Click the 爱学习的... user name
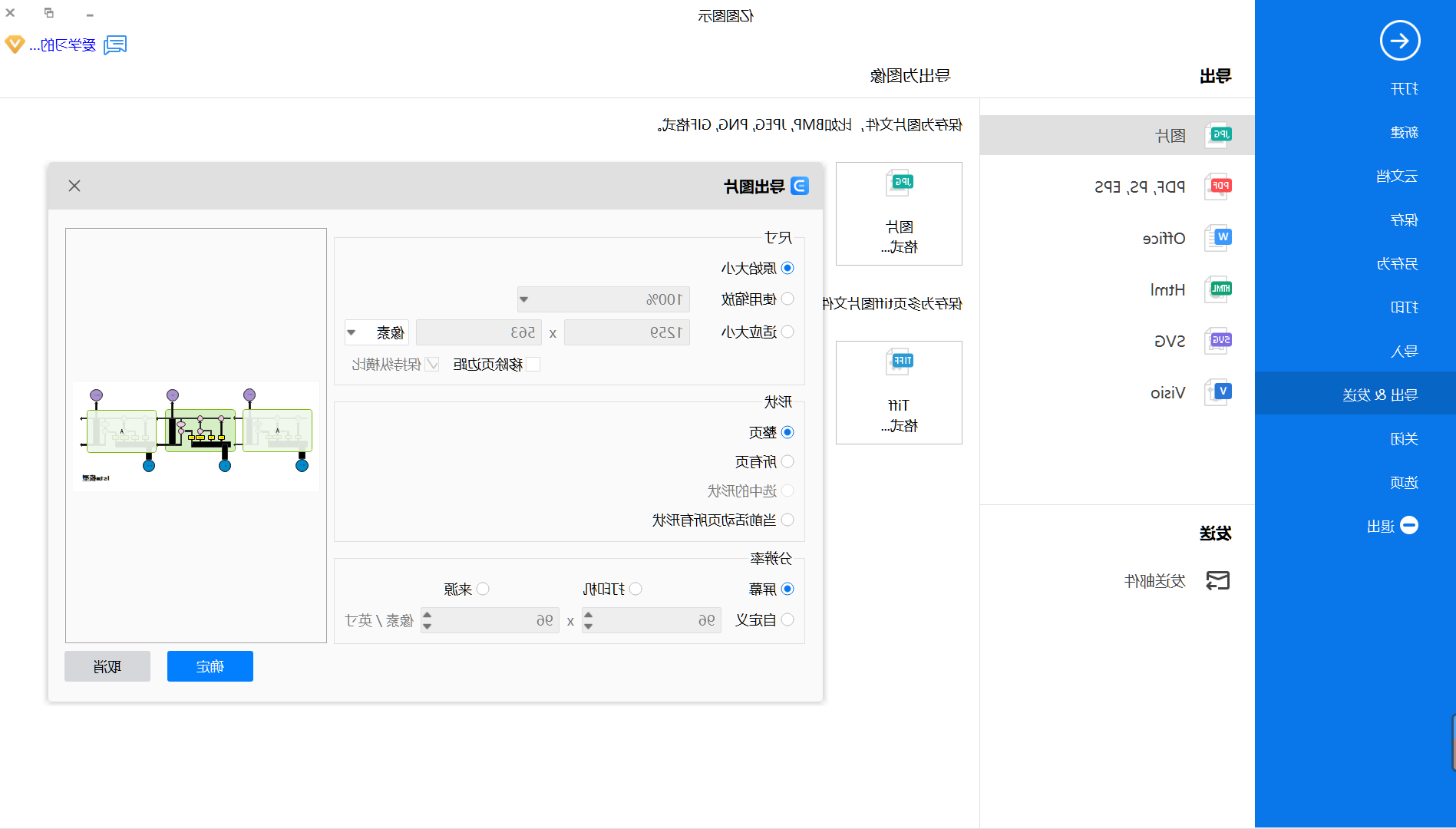Viewport: 1456px width, 829px height. point(63,45)
